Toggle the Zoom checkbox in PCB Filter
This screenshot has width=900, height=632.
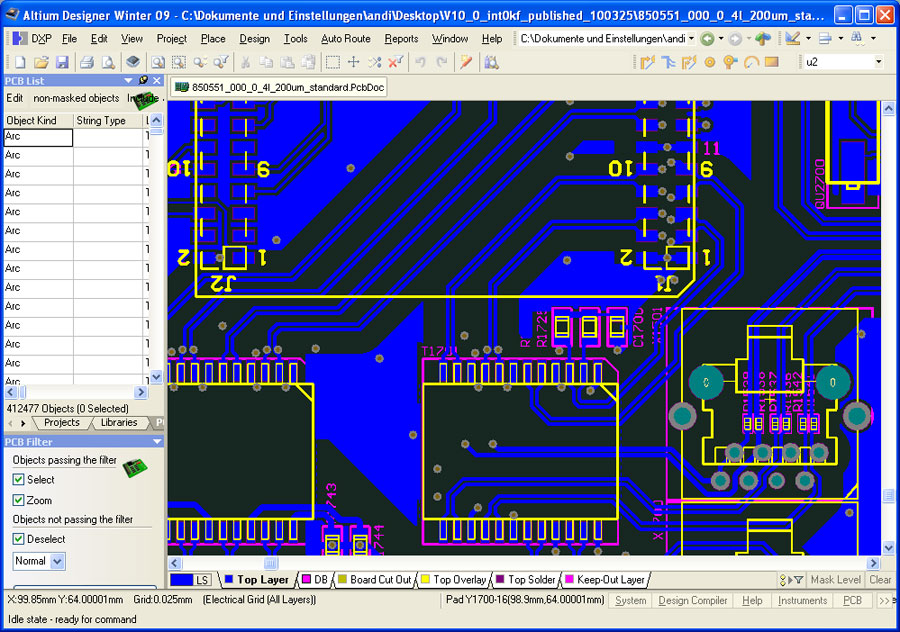click(18, 500)
